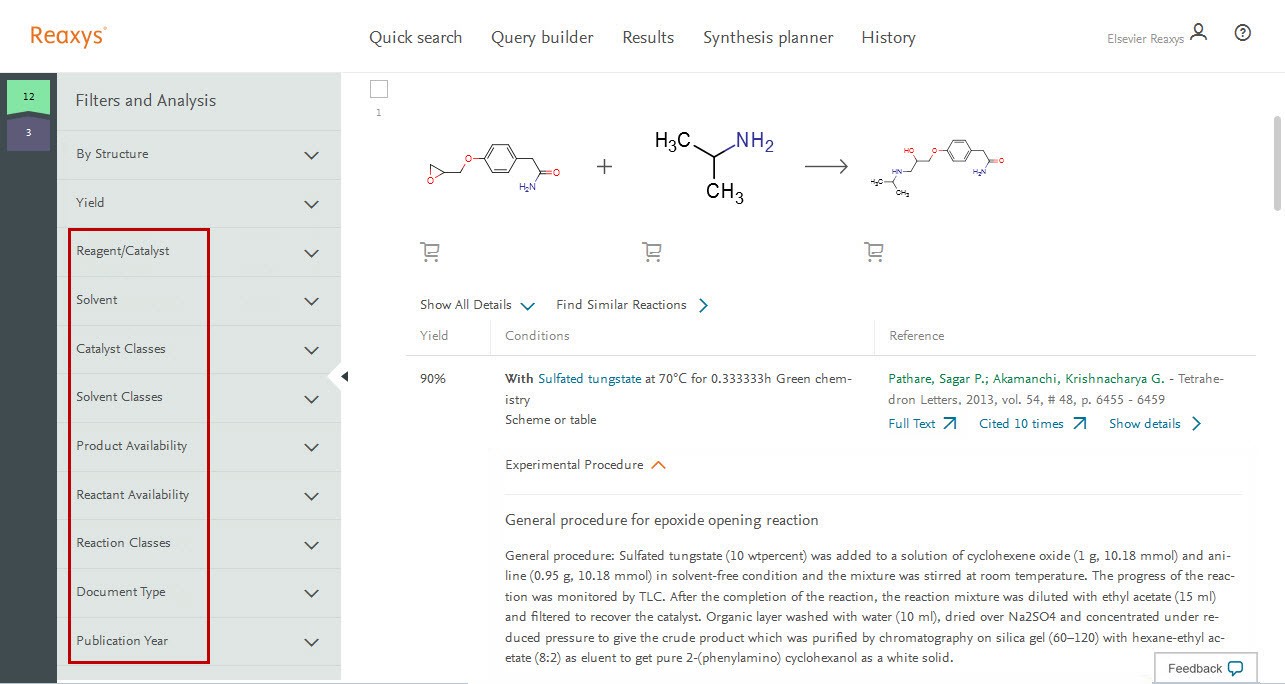Go to Synthesis planner
The height and width of the screenshot is (684, 1285).
pyautogui.click(x=767, y=38)
